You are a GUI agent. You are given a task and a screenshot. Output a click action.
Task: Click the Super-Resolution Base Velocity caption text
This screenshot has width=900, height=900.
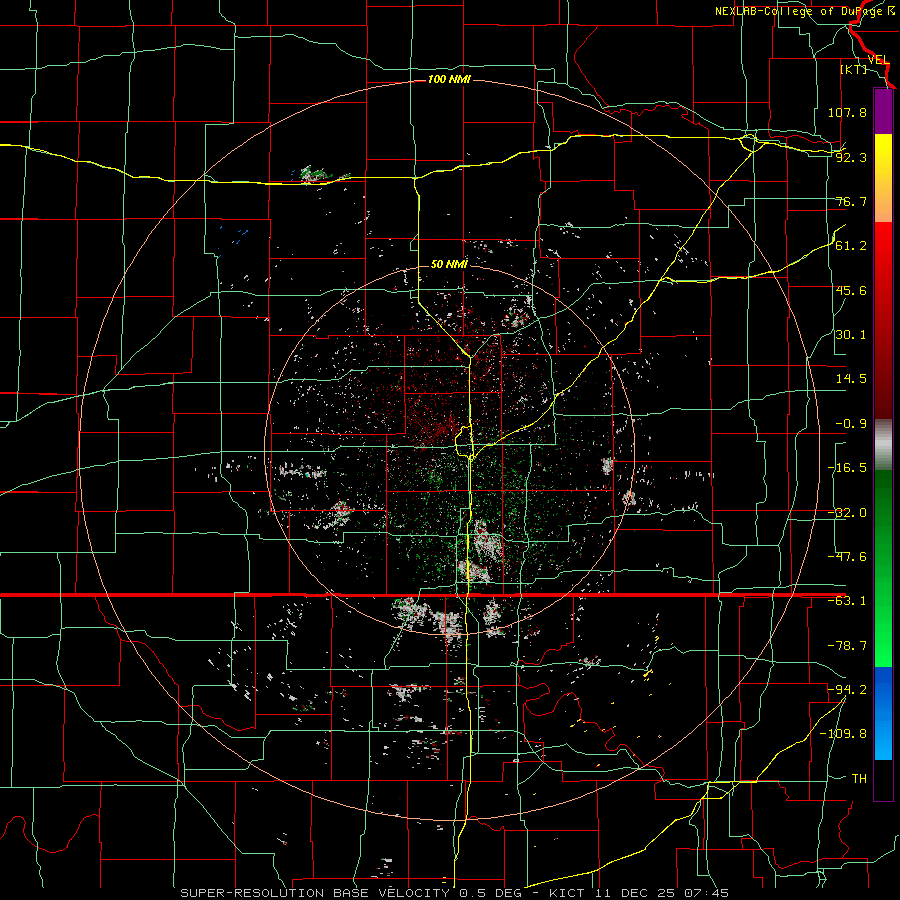[x=455, y=893]
